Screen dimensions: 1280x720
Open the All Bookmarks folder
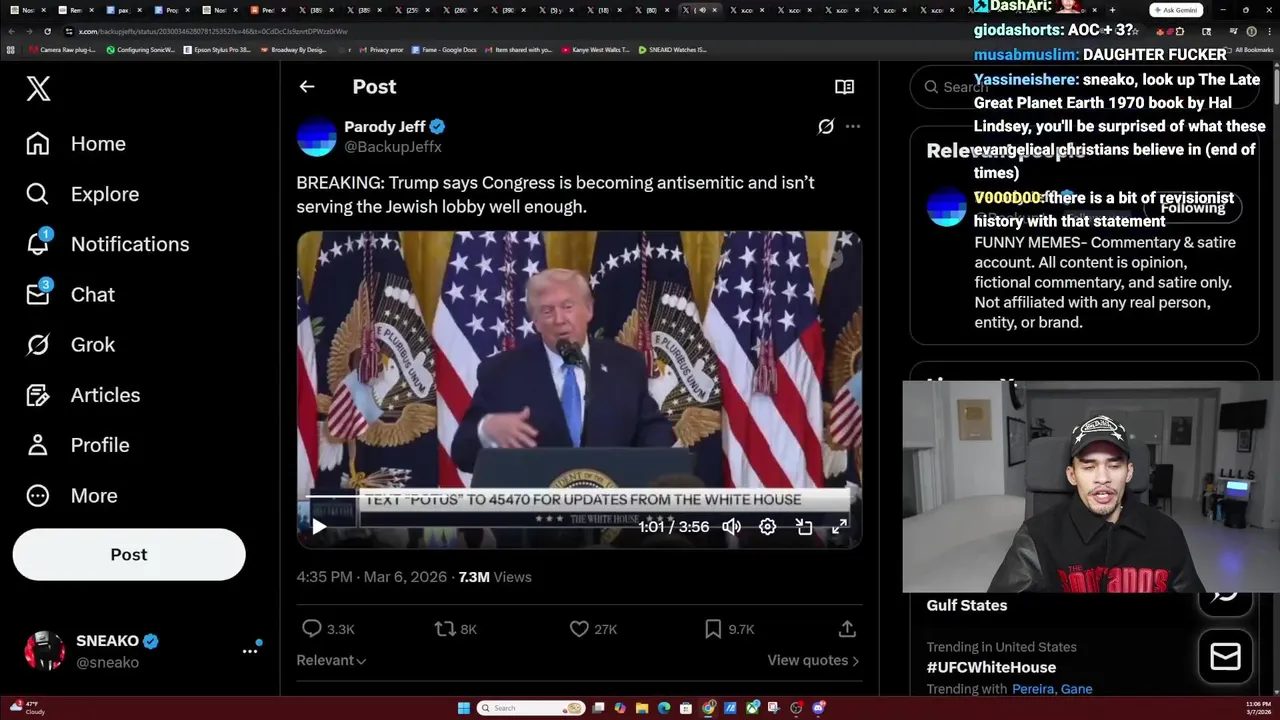point(1250,49)
